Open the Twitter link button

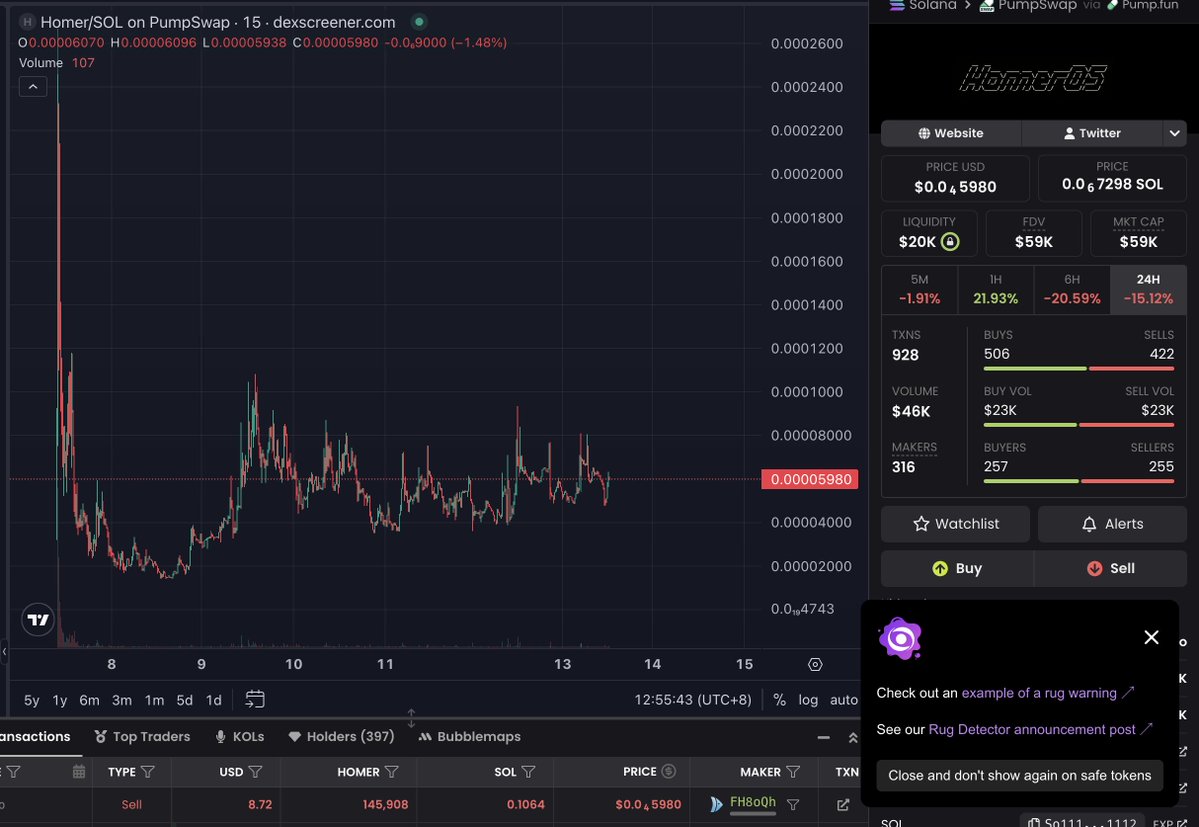click(x=1092, y=133)
